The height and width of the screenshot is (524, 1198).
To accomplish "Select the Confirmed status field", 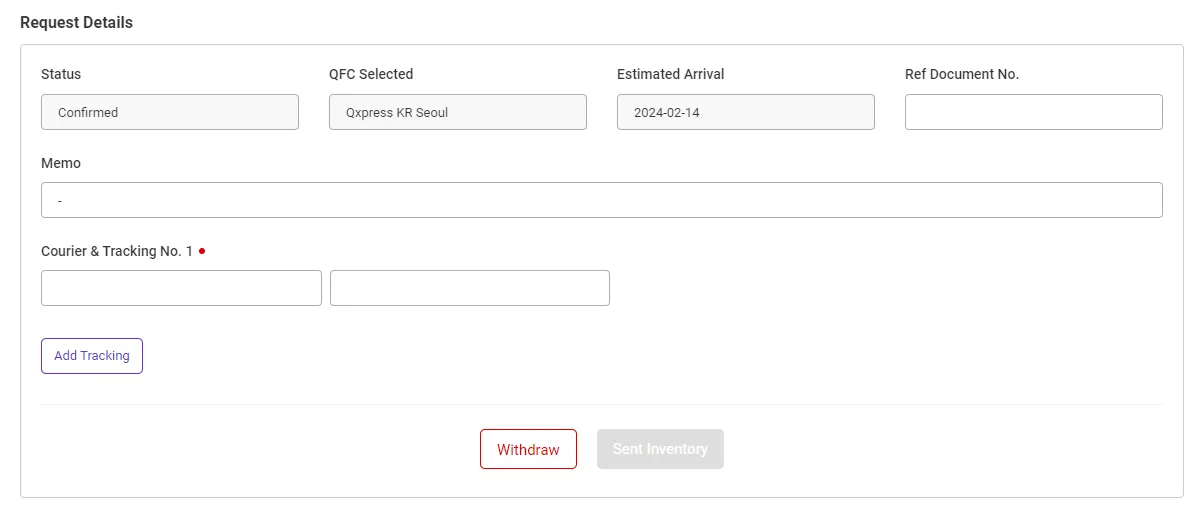I will 169,112.
